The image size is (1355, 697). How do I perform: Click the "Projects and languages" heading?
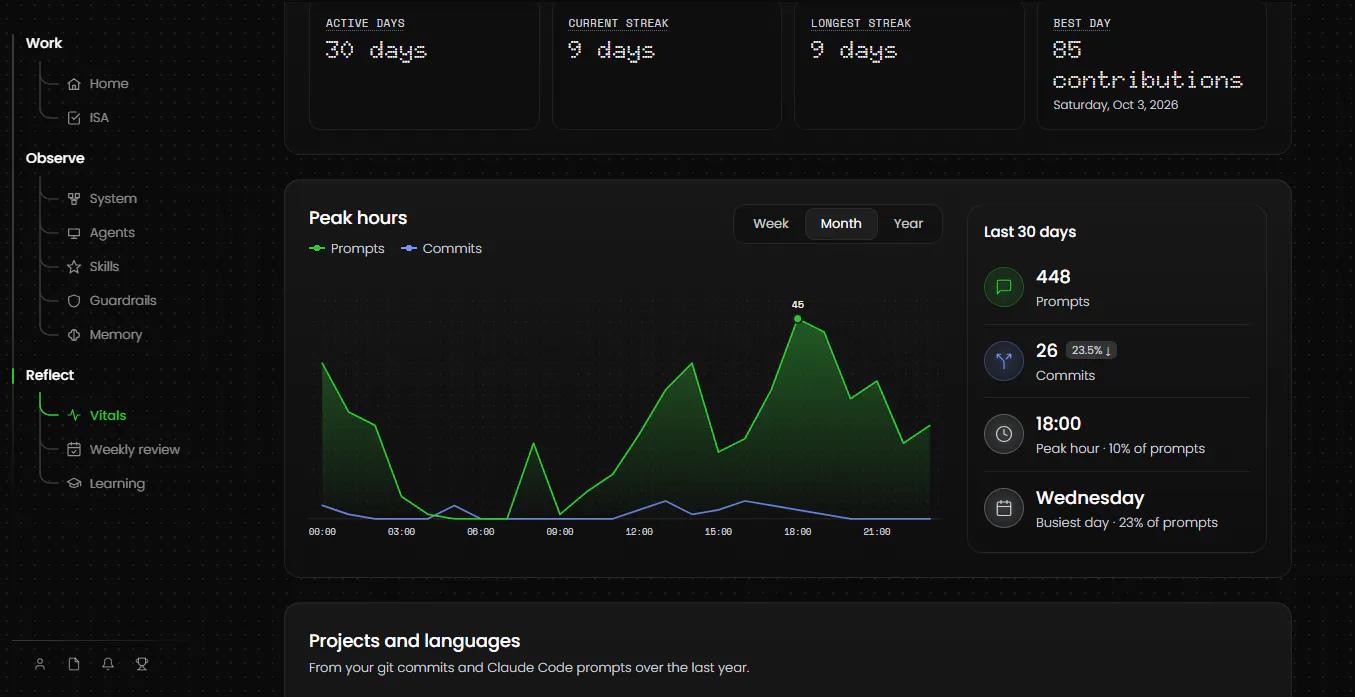click(414, 641)
